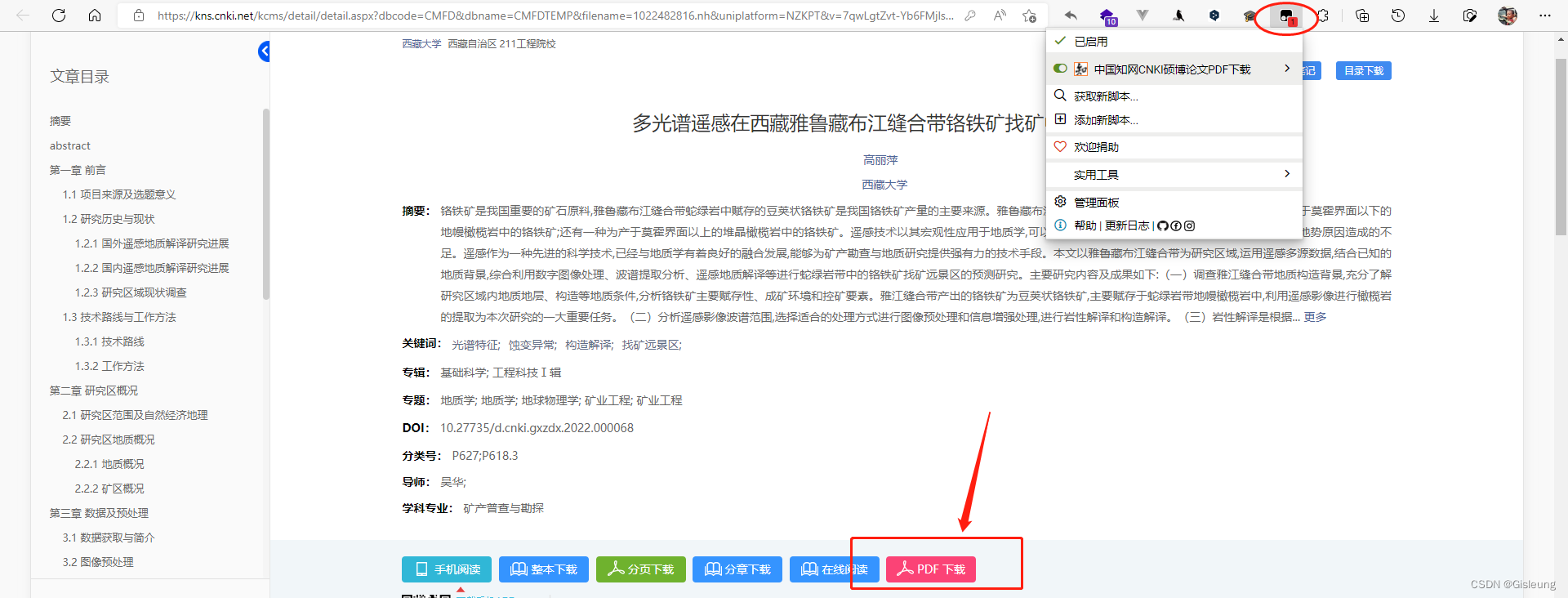Click the black bird extension icon

point(1178,16)
